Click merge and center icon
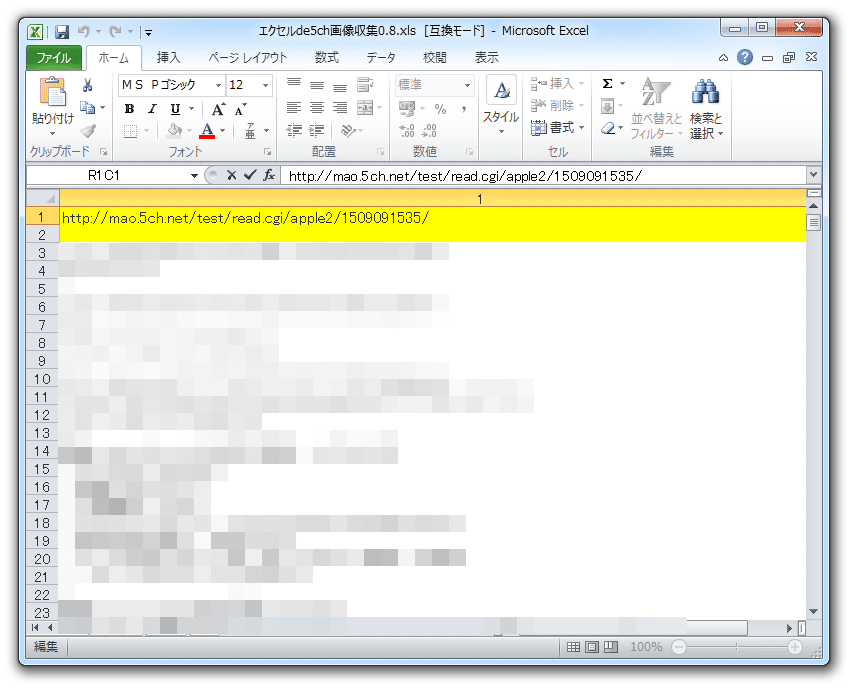851x688 pixels. coord(365,107)
